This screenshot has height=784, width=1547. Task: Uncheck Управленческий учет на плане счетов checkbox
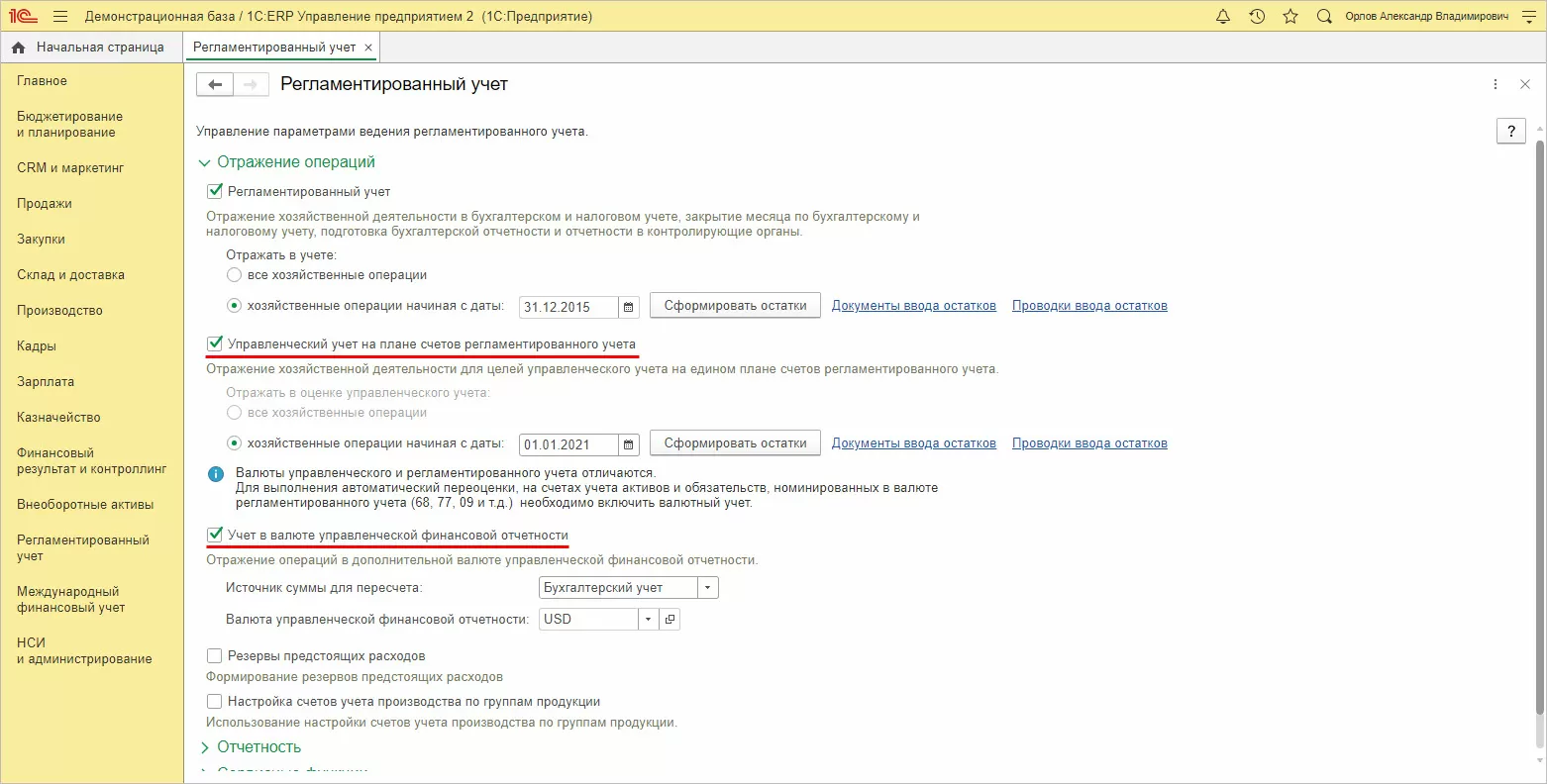215,344
